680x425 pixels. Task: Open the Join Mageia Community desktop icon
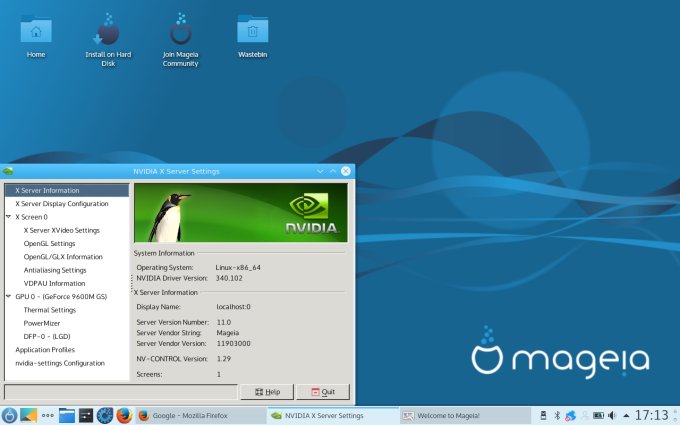[180, 40]
